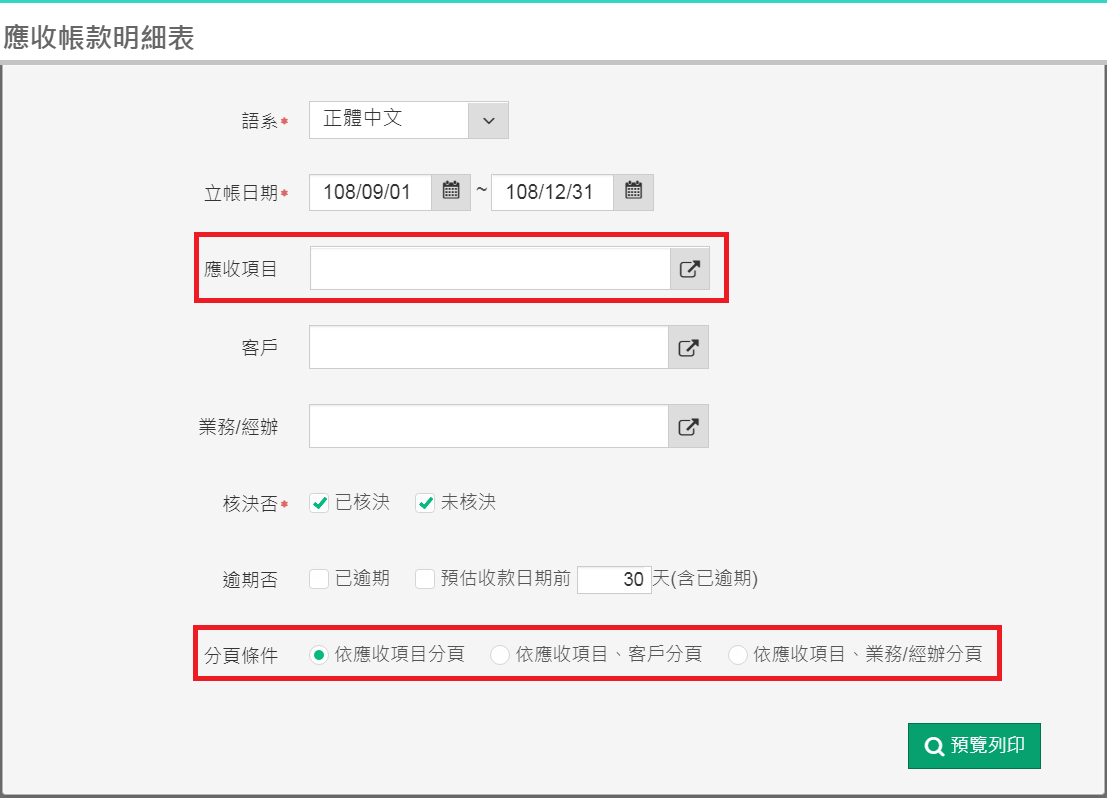This screenshot has height=798, width=1107.
Task: Open 應收項目 lookup window icon
Action: coord(689,269)
